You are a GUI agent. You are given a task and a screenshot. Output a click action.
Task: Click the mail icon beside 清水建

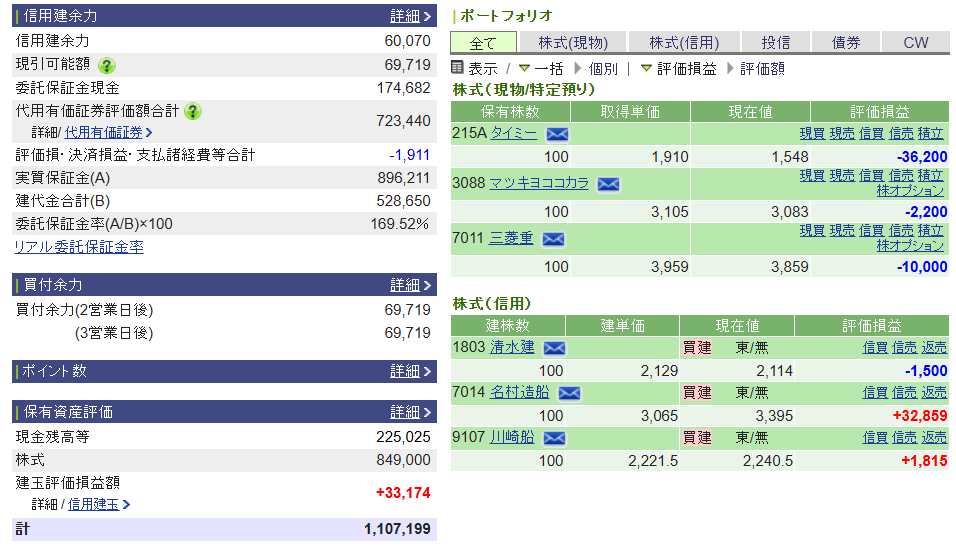point(554,348)
